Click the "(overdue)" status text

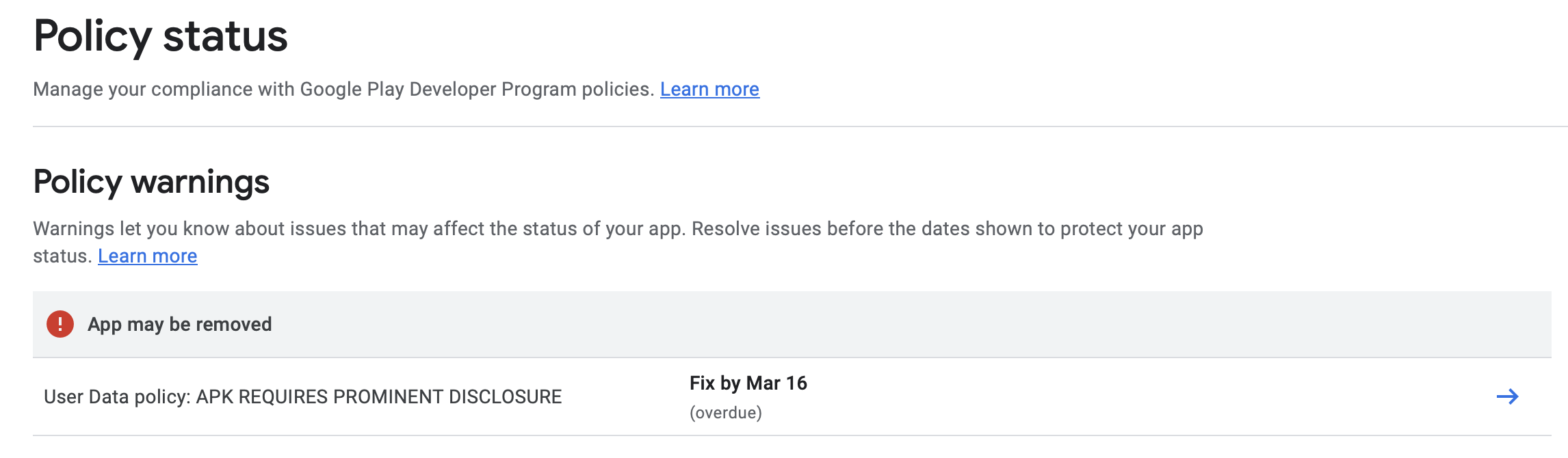[x=725, y=413]
